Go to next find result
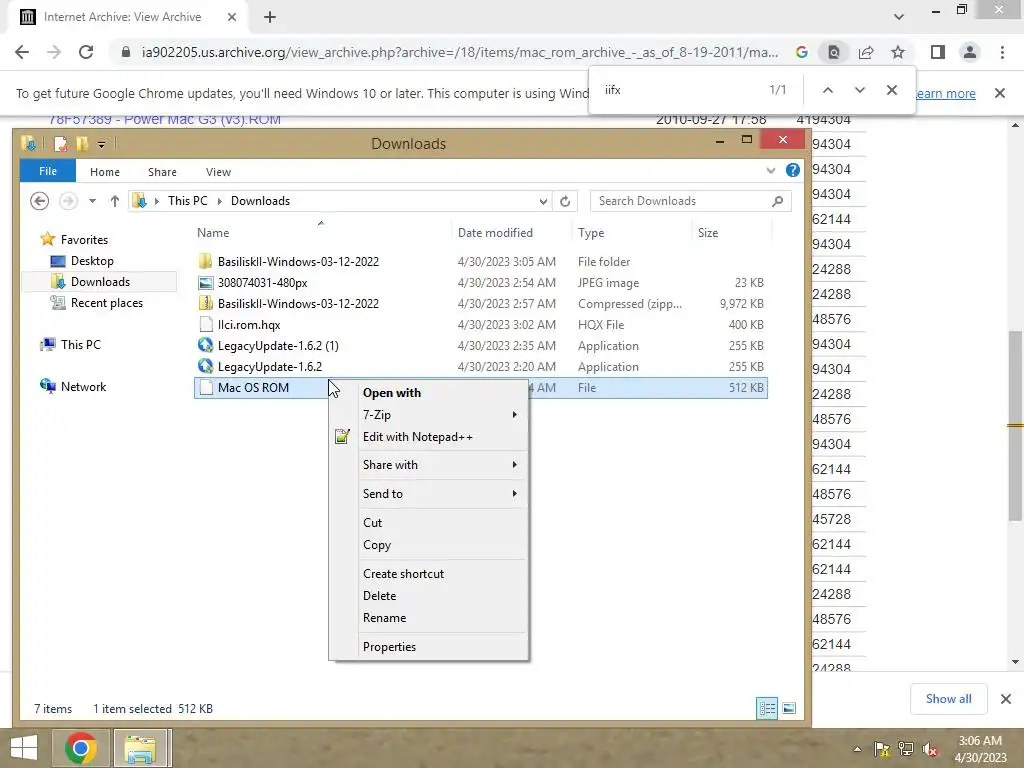1024x768 pixels. pyautogui.click(x=859, y=90)
